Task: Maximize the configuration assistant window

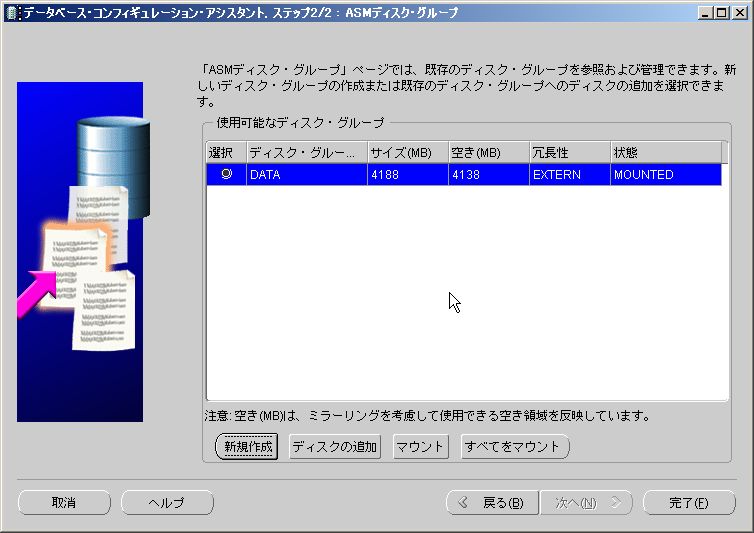Action: click(722, 13)
